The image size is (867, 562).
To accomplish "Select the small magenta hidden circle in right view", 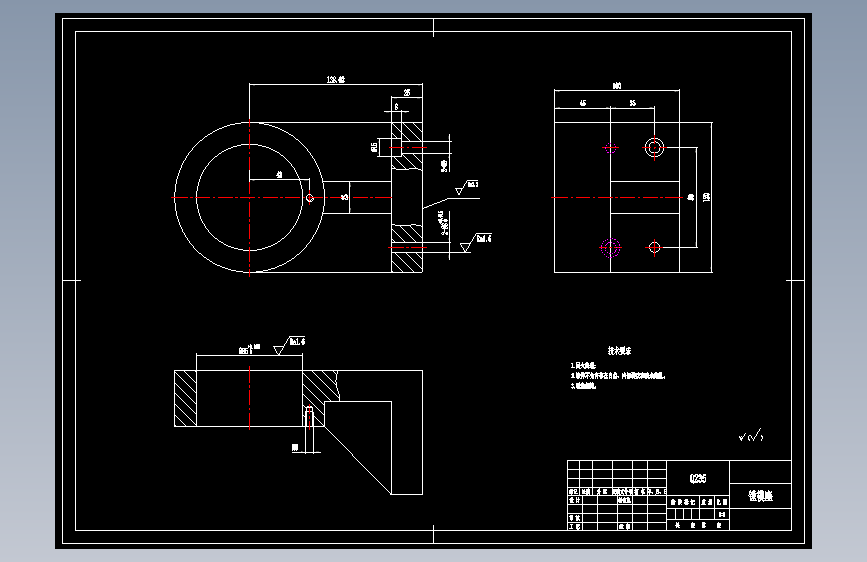I will (x=610, y=148).
